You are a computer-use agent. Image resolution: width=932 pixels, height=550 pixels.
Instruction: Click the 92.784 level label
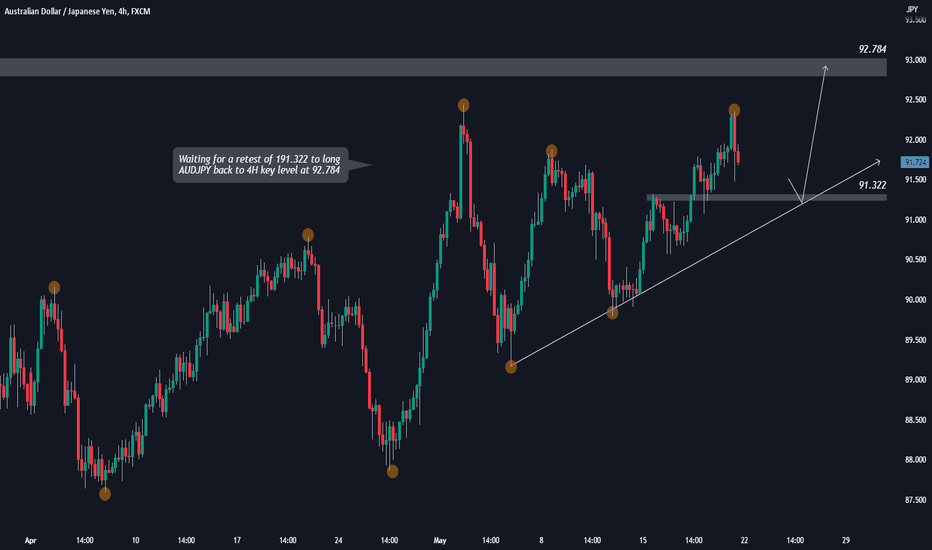[x=872, y=49]
